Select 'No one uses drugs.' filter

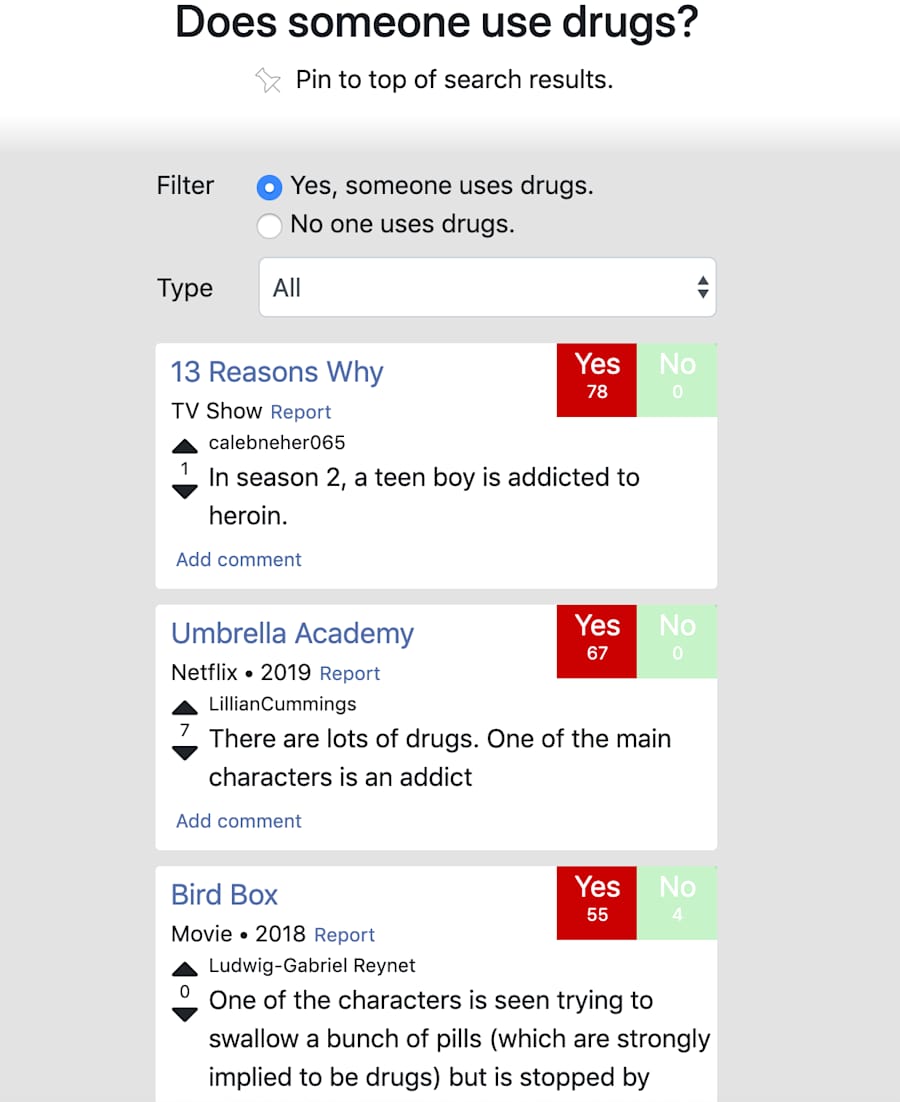(269, 226)
